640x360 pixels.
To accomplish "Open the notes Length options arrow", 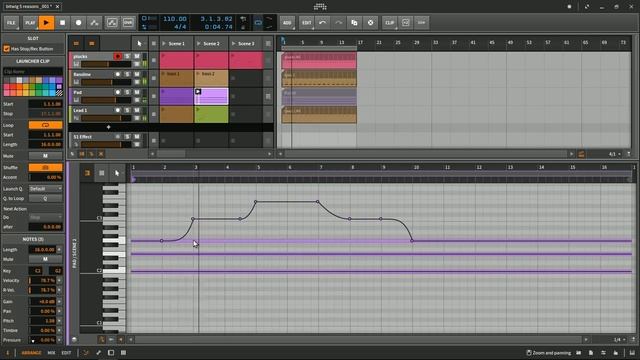I will coord(59,249).
